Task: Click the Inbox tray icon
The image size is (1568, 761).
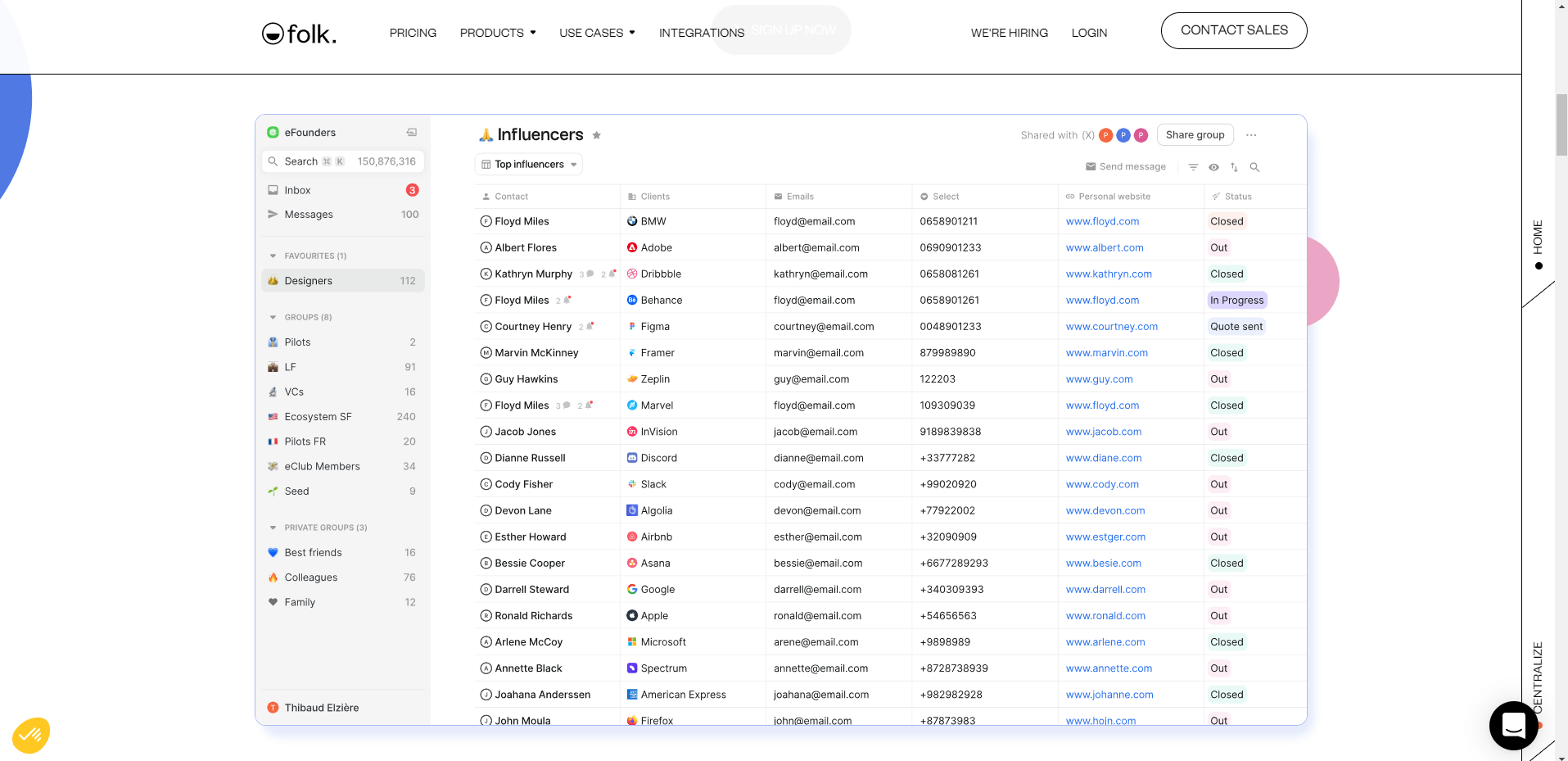Action: (273, 190)
